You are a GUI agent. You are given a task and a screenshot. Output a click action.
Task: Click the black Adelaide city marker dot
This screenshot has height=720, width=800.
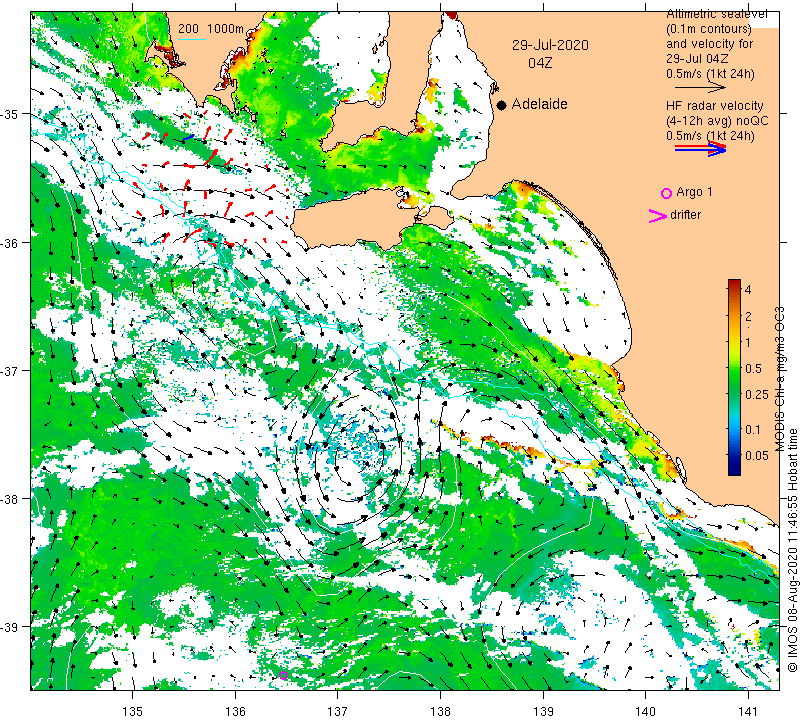pos(502,105)
